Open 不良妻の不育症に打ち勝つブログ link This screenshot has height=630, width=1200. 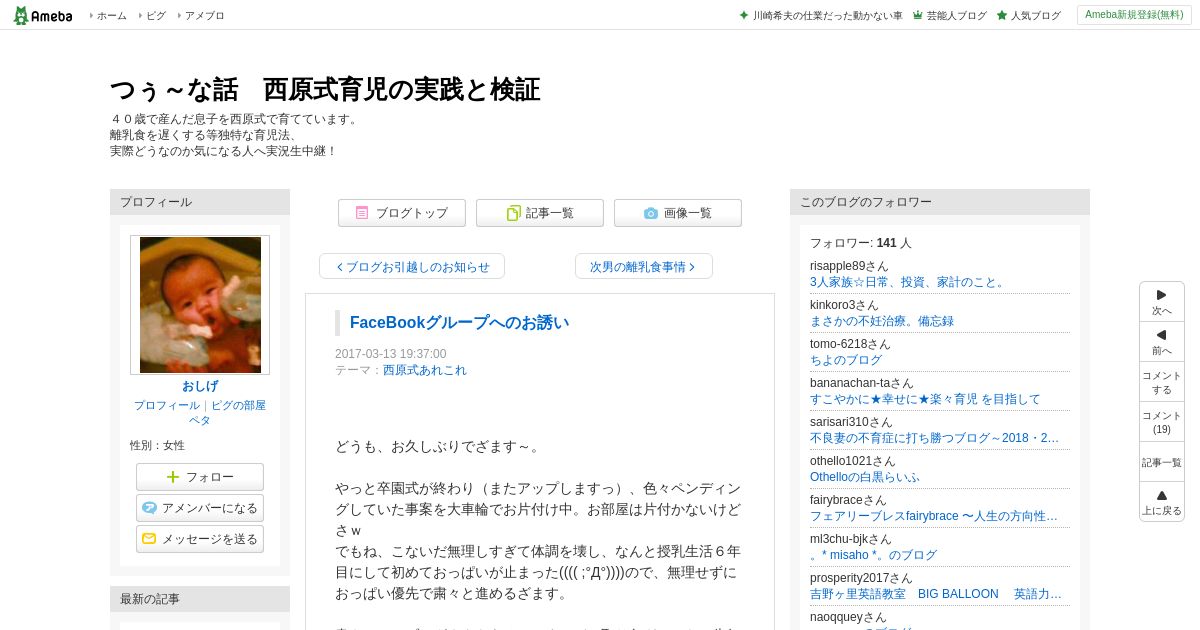coord(934,438)
